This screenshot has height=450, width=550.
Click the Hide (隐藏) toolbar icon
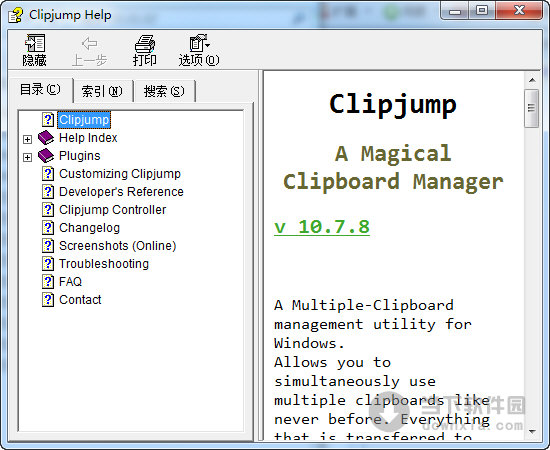point(35,50)
